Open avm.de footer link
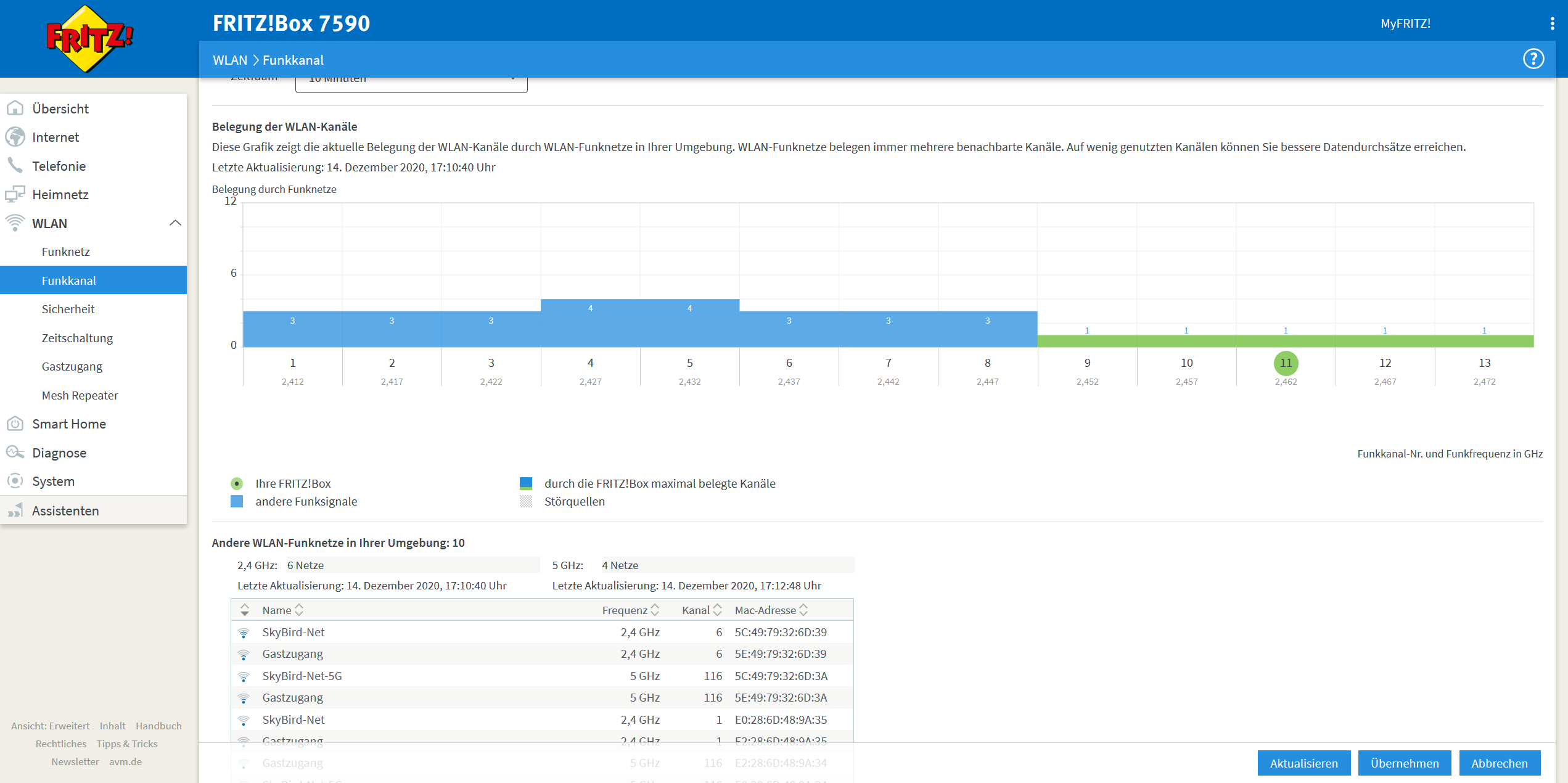The height and width of the screenshot is (783, 1568). pos(125,761)
